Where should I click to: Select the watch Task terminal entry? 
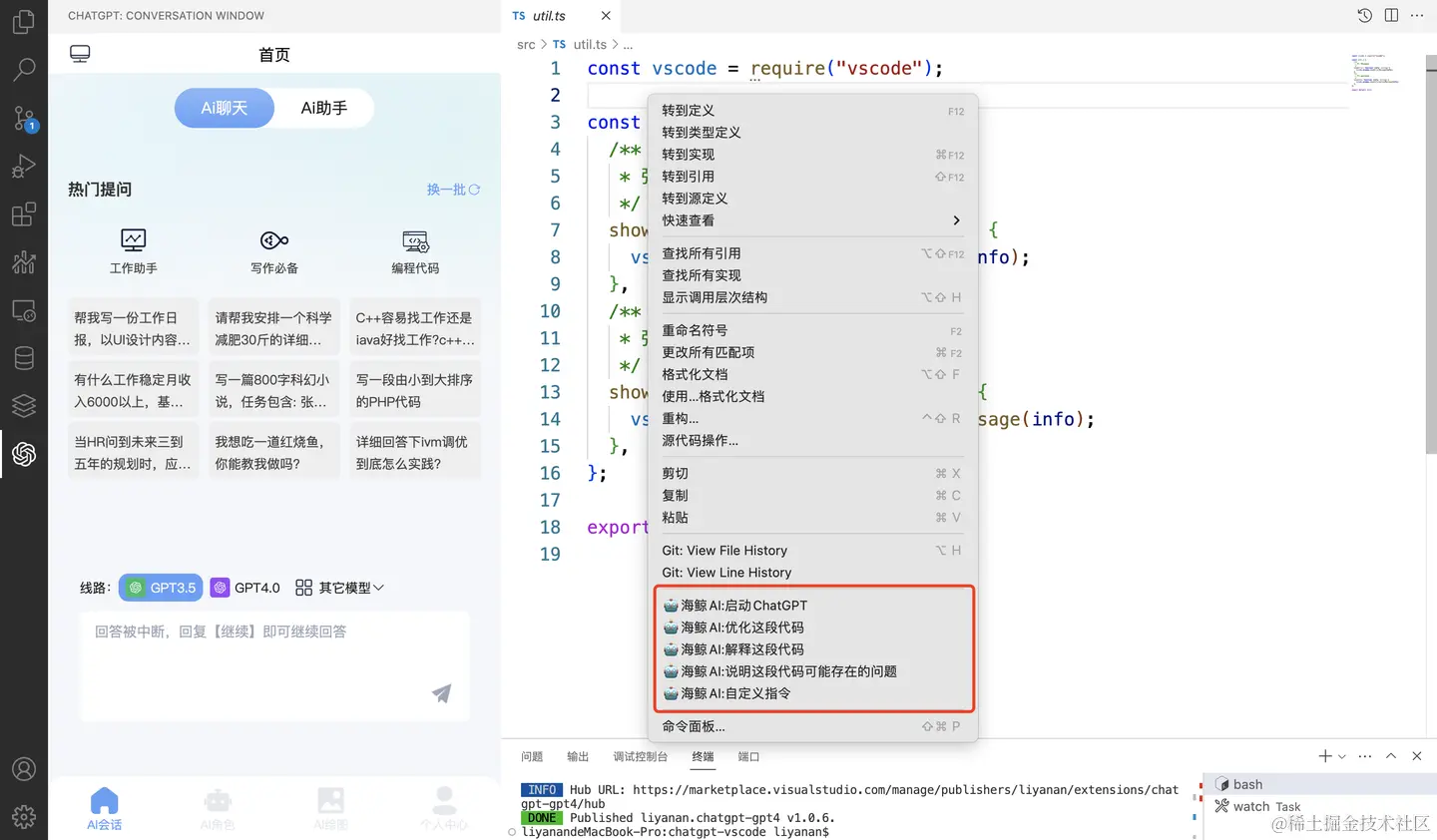point(1319,806)
